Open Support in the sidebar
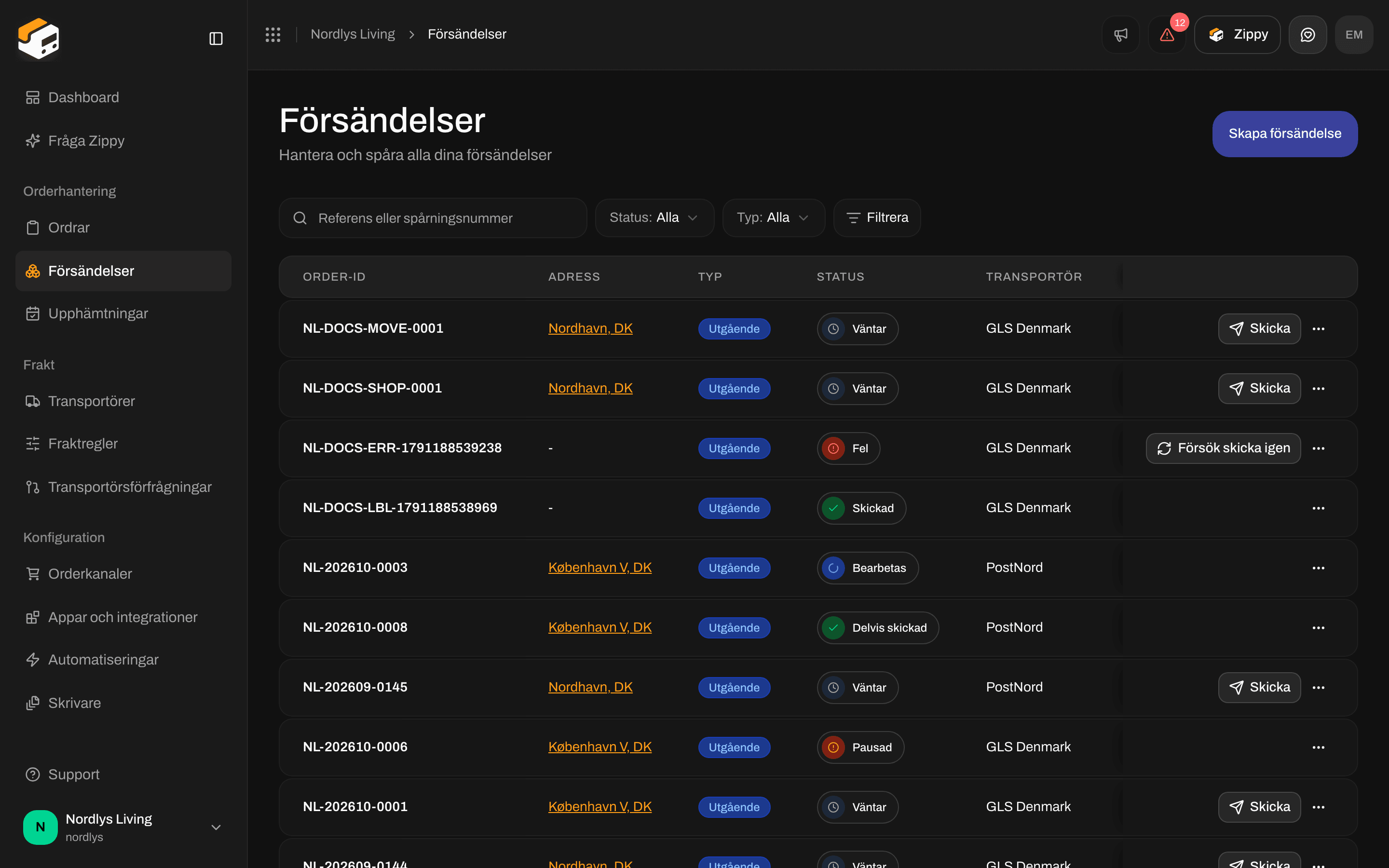 point(123,774)
